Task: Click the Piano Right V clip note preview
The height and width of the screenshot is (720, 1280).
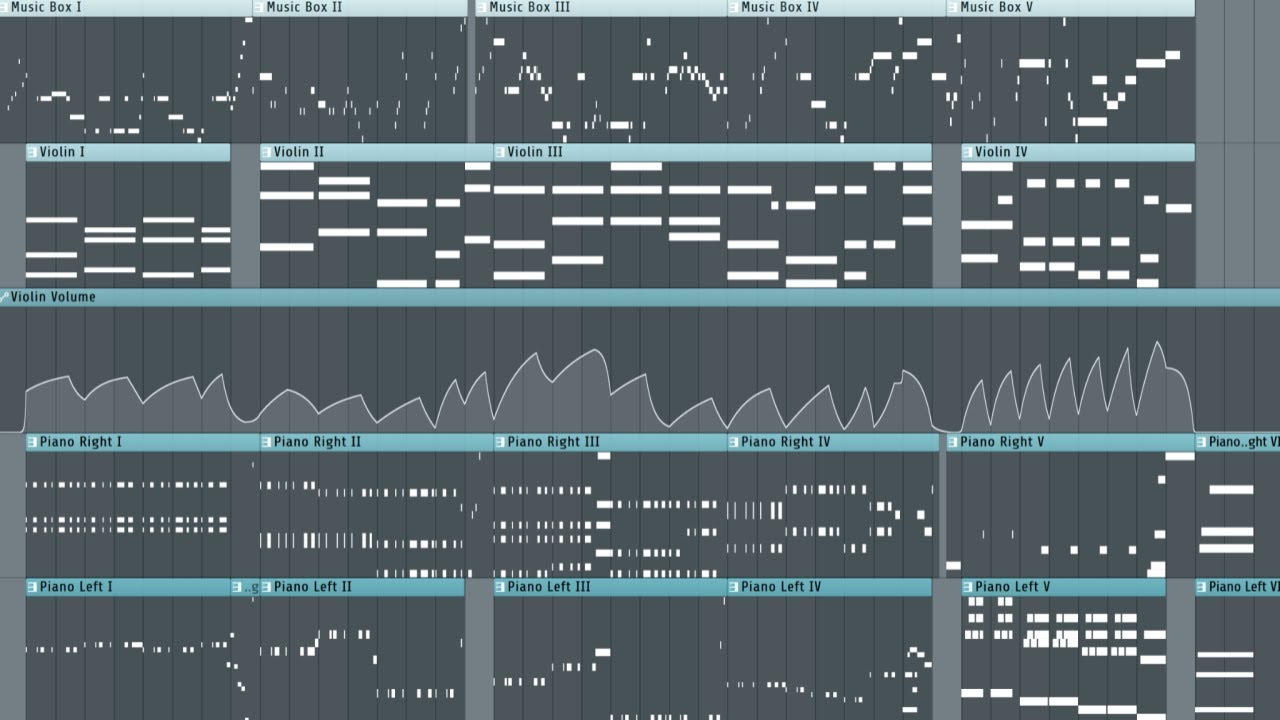Action: click(1070, 514)
